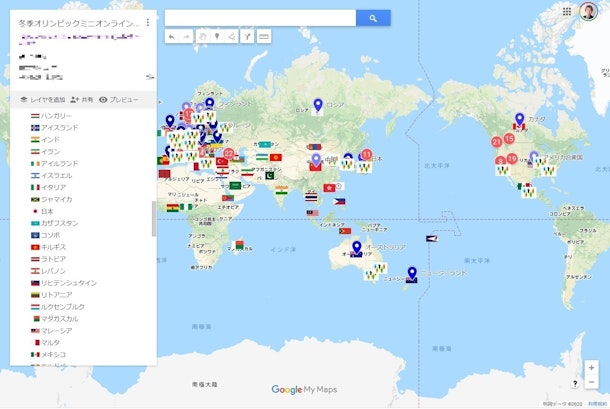This screenshot has height=409, width=610.
Task: Select the hand pan tool
Action: pos(202,36)
